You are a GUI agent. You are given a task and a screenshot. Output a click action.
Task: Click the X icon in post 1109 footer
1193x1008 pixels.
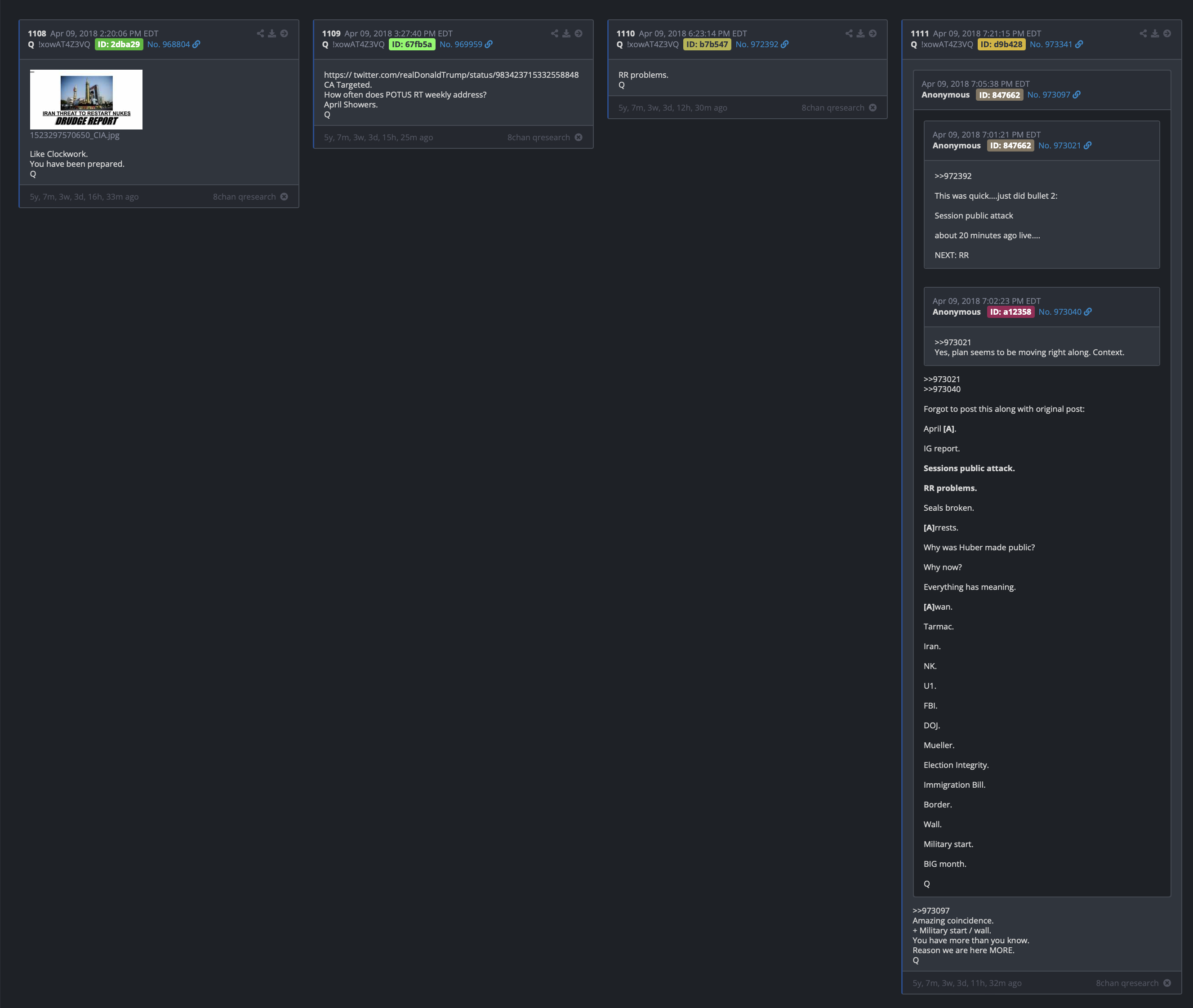(x=578, y=137)
